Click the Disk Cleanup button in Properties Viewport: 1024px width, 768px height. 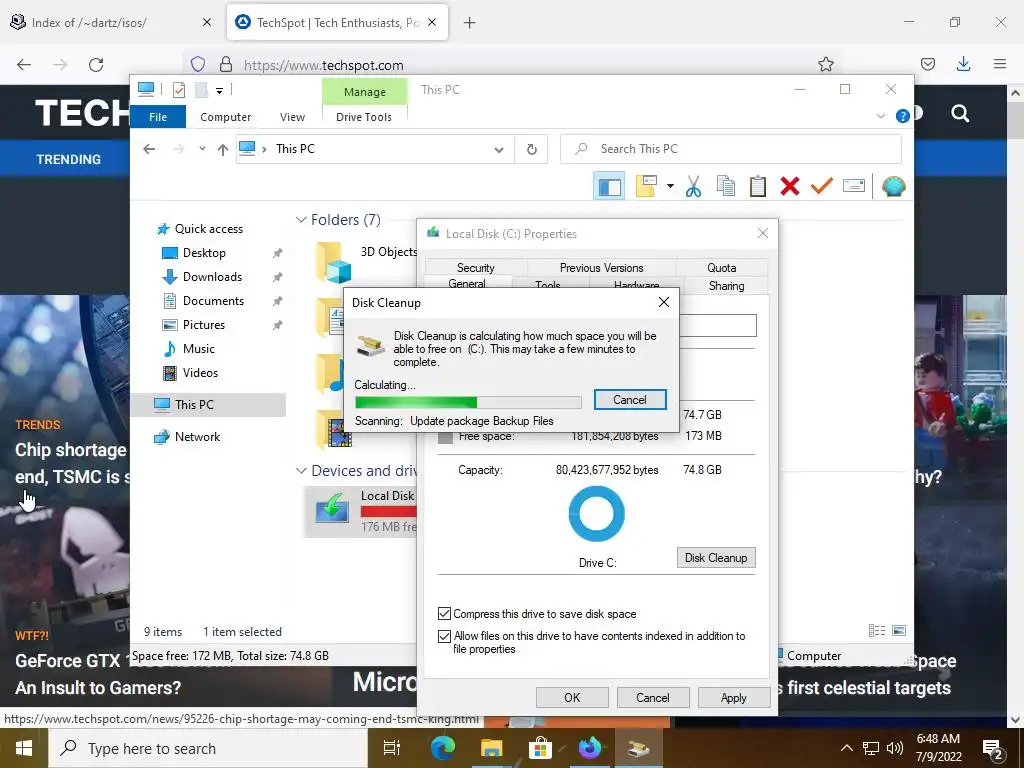[716, 558]
